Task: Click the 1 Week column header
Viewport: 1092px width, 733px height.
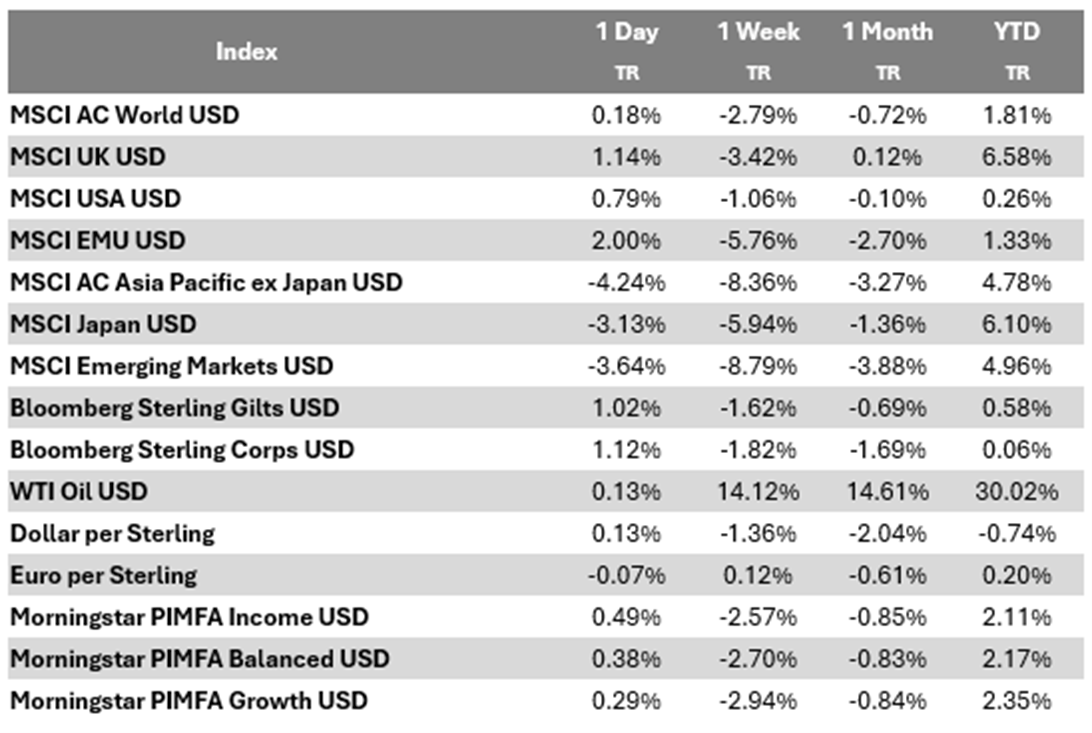Action: click(x=758, y=33)
